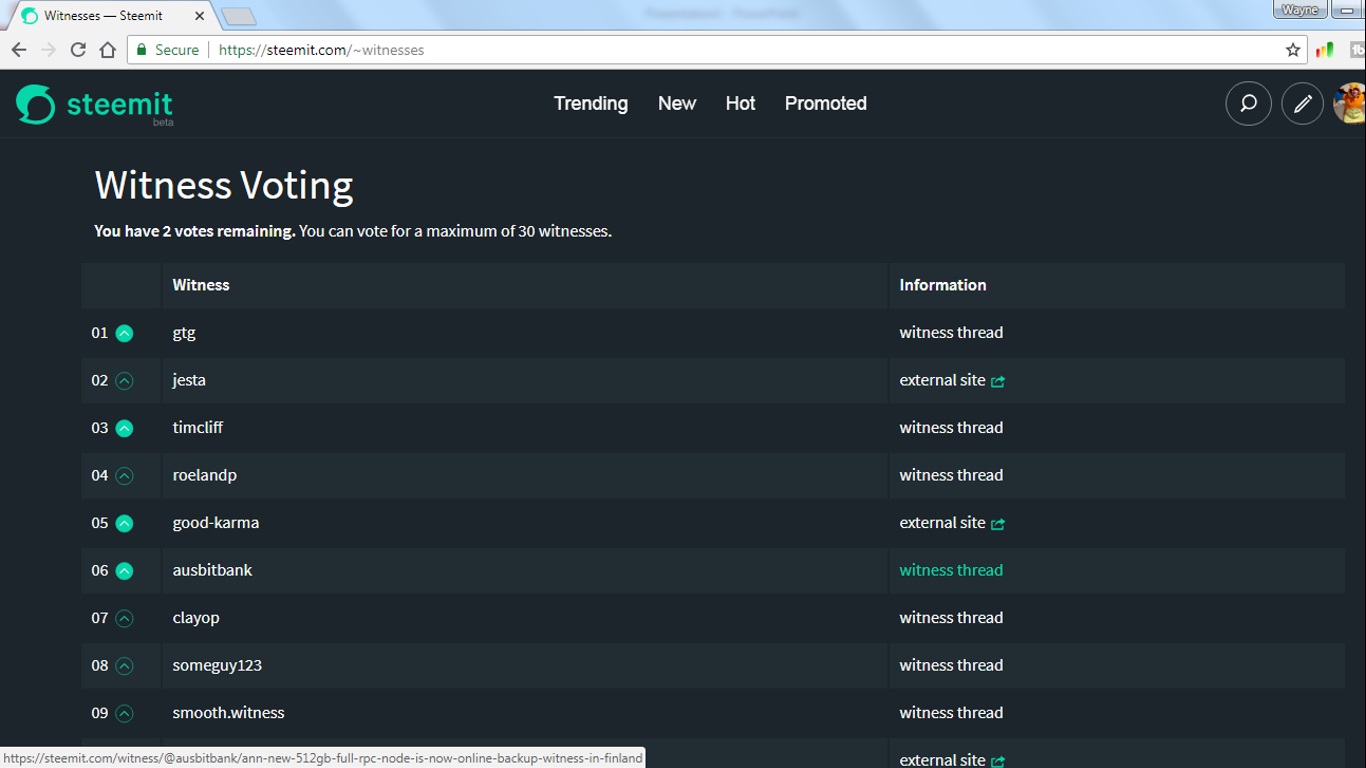The height and width of the screenshot is (768, 1366).
Task: Open the user avatar menu
Action: [x=1350, y=103]
